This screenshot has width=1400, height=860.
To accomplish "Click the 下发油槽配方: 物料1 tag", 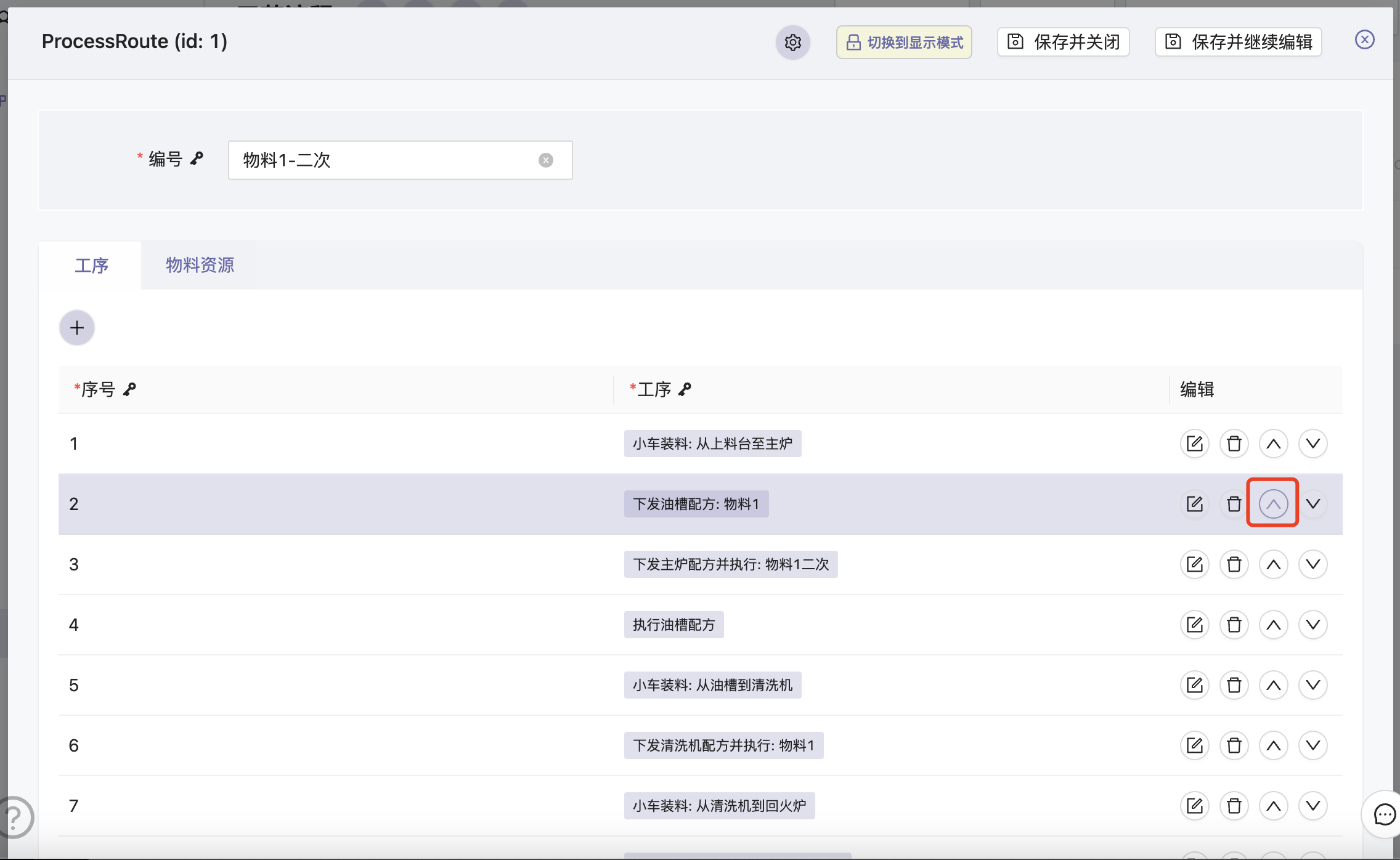I will pyautogui.click(x=696, y=504).
